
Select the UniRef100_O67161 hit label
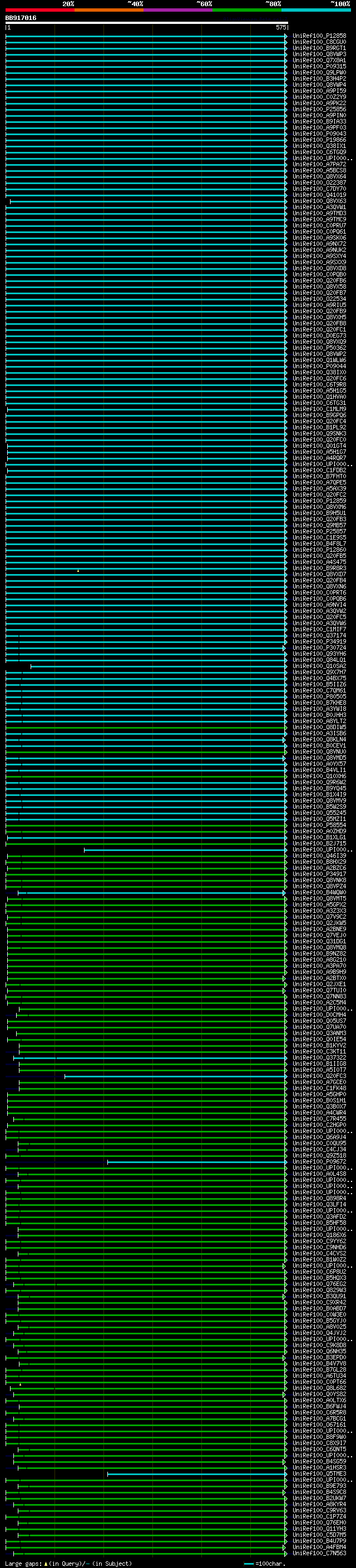coord(319,1424)
